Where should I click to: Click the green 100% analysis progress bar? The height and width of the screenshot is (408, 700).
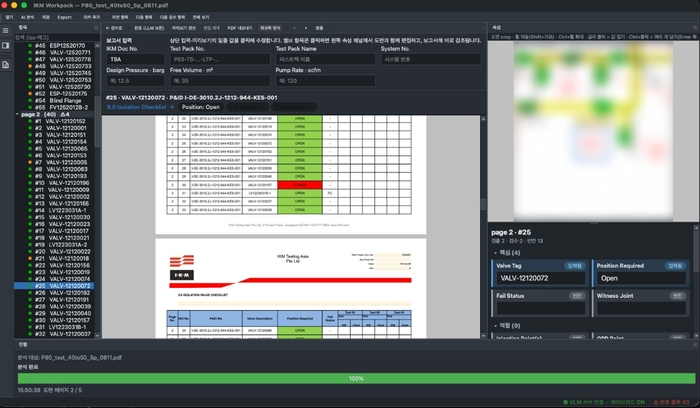(356, 379)
